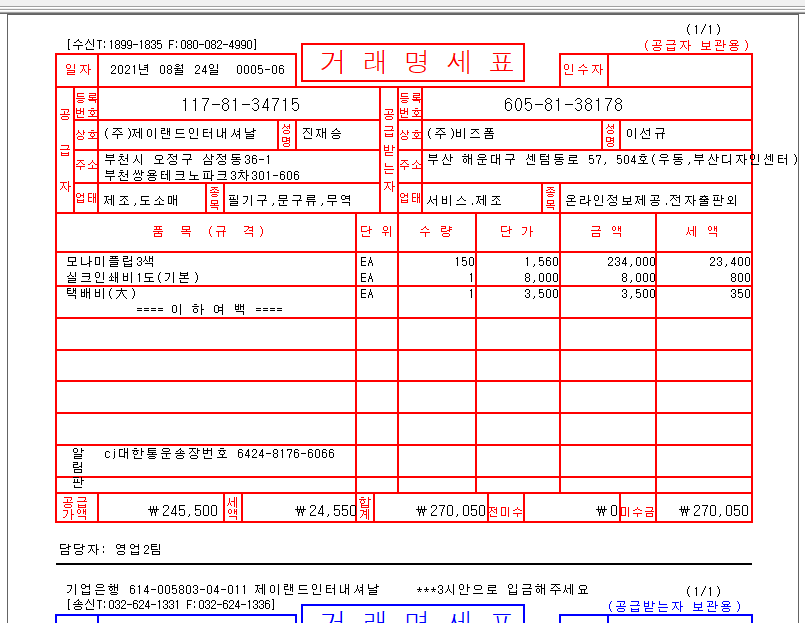Select supplier registration number 117-81-34715
Screen dimensions: 805x623
tap(240, 104)
